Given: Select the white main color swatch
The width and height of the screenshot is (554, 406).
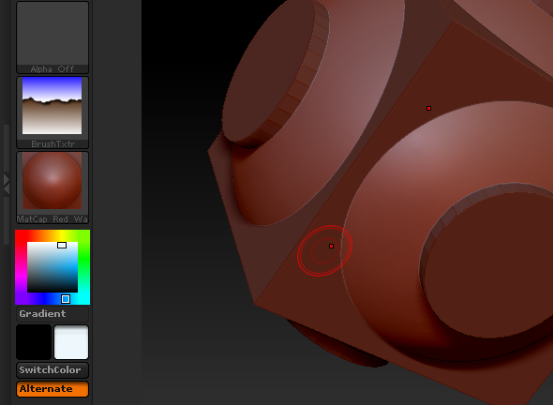Looking at the screenshot, I should click(71, 342).
